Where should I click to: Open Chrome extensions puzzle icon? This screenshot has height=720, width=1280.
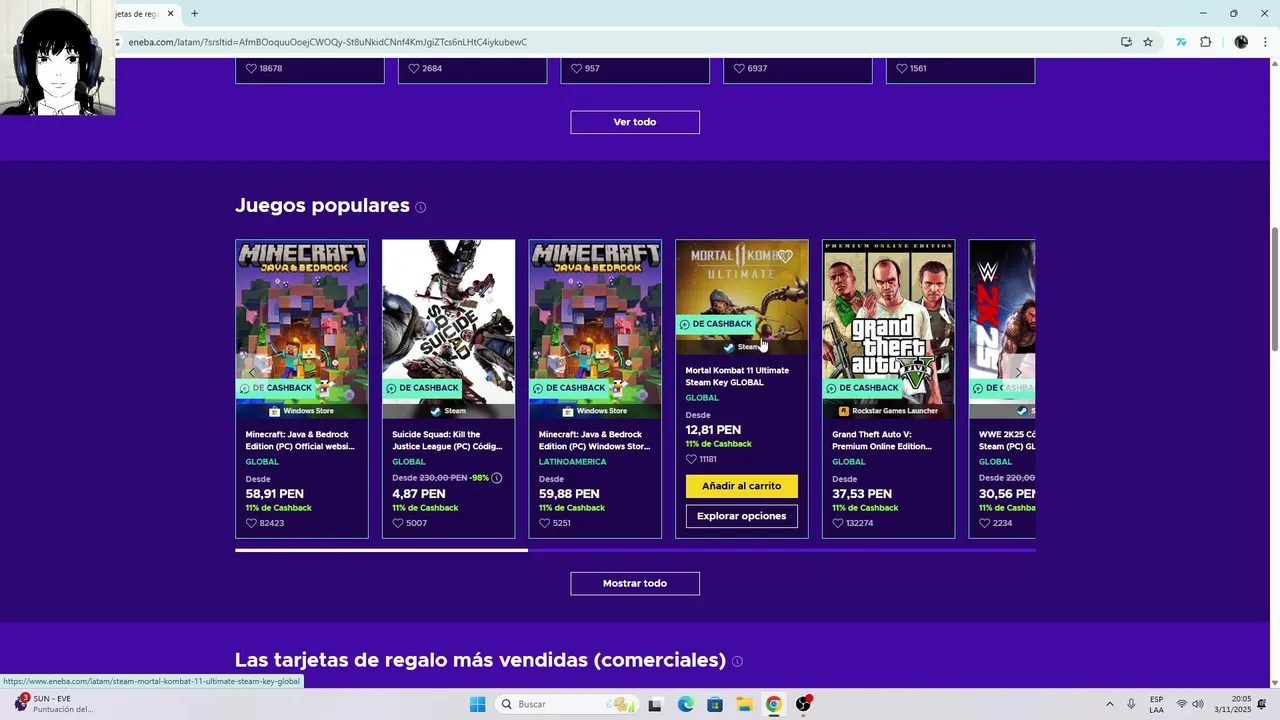[1205, 42]
